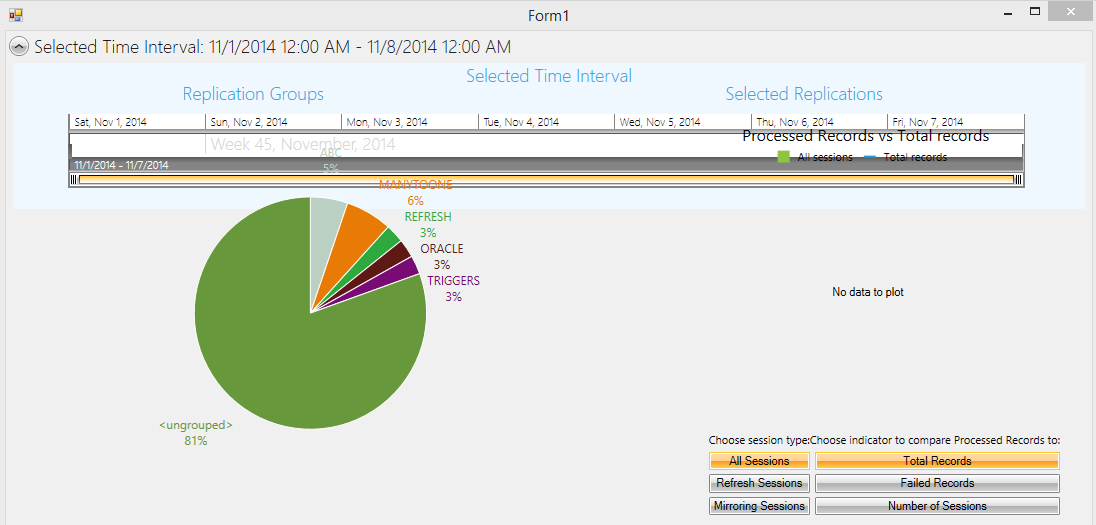Click the green All sessions legend swatch
The height and width of the screenshot is (525, 1096).
pyautogui.click(x=784, y=157)
